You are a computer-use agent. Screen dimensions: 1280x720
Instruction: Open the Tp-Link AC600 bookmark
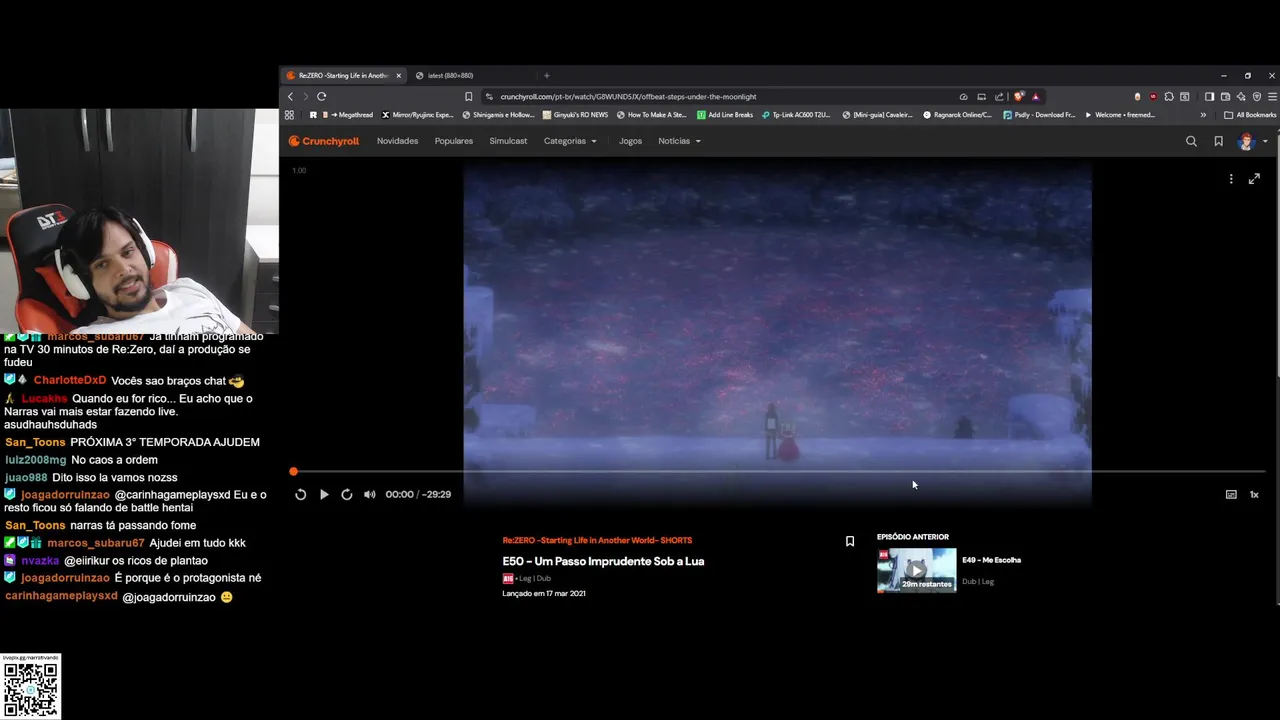pyautogui.click(x=796, y=115)
